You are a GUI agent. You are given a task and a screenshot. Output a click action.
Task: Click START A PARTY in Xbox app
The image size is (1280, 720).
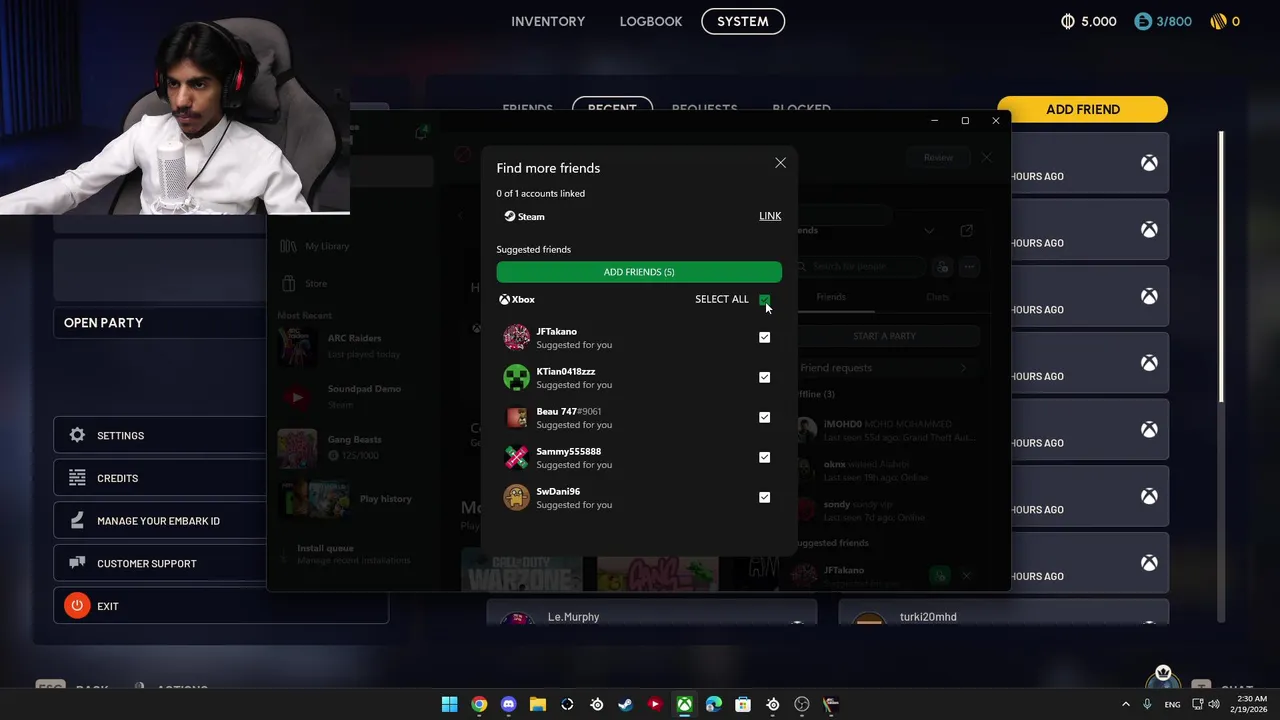884,336
